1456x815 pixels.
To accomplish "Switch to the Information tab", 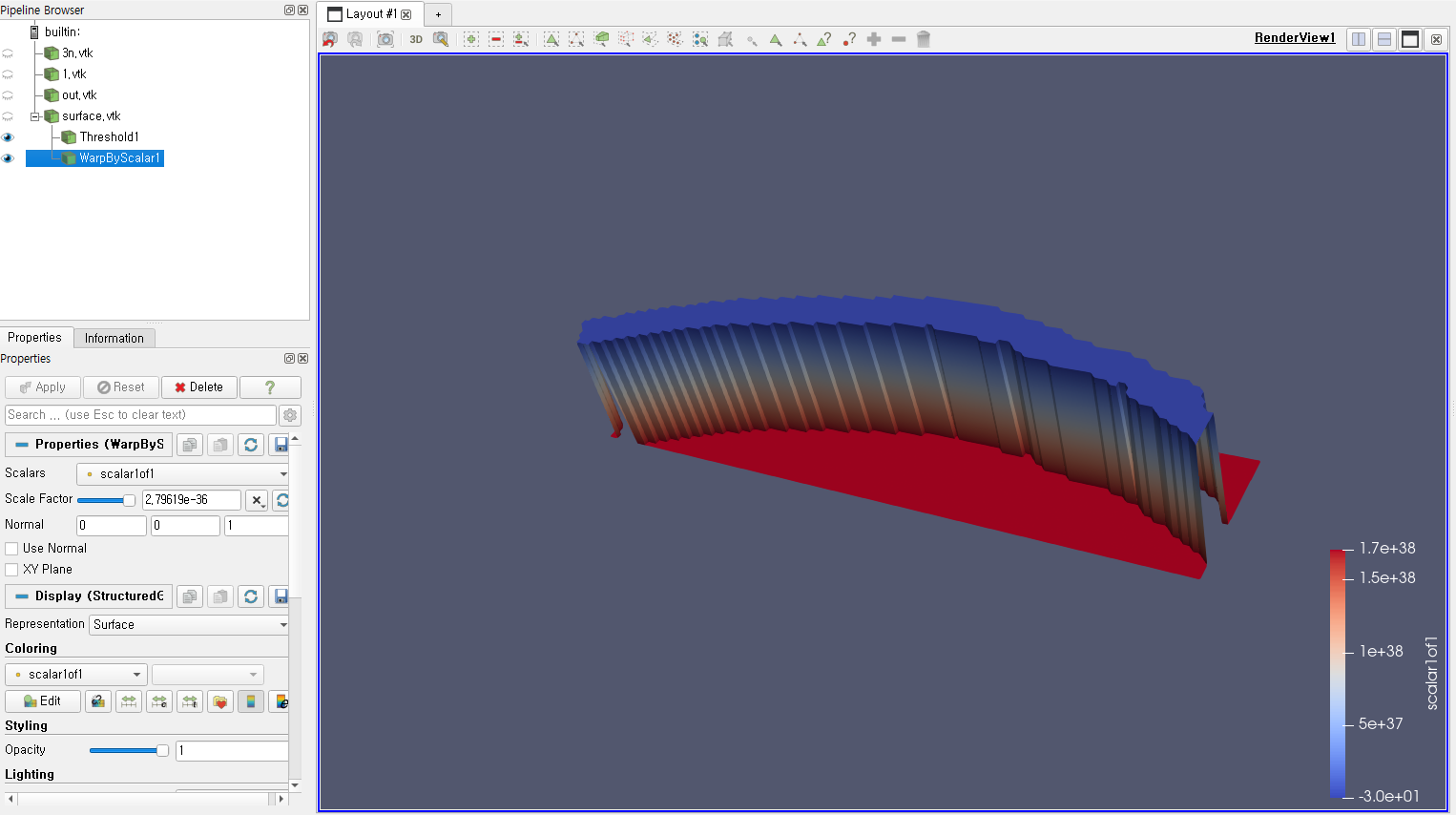I will click(x=114, y=339).
